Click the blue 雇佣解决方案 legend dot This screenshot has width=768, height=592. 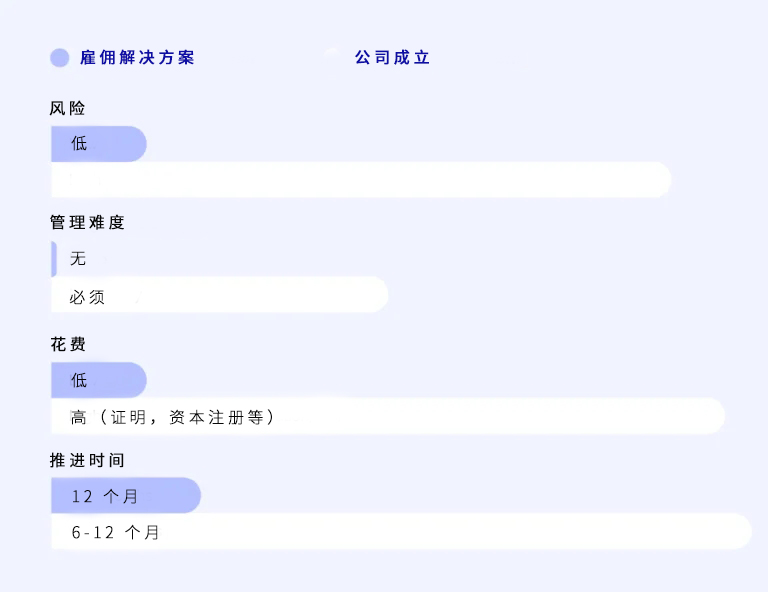click(x=60, y=58)
